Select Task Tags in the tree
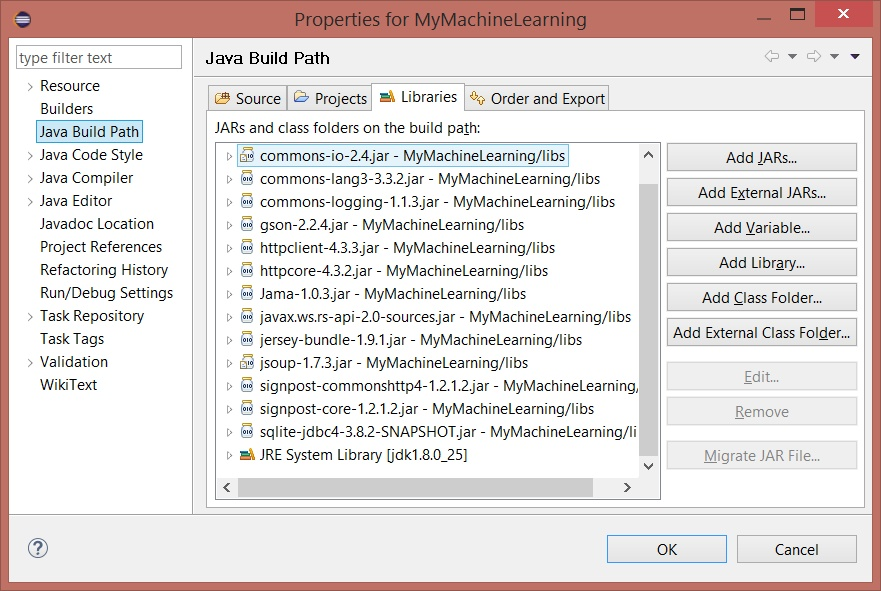Image resolution: width=881 pixels, height=591 pixels. click(x=72, y=339)
